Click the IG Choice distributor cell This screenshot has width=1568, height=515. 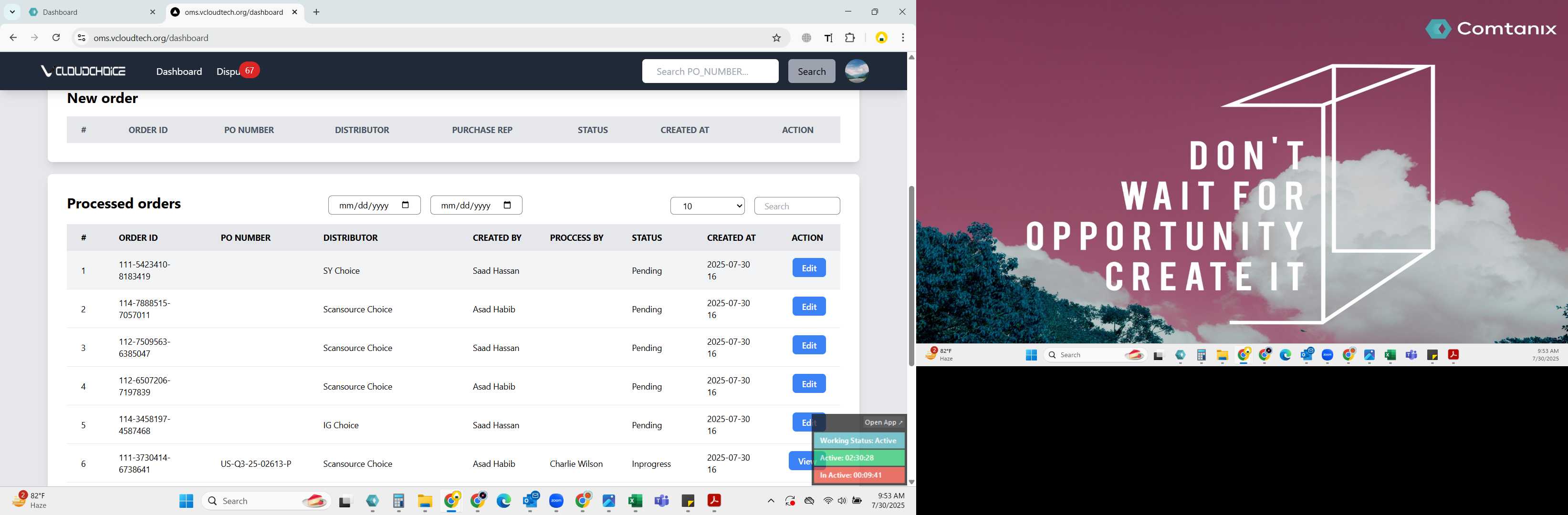(340, 425)
